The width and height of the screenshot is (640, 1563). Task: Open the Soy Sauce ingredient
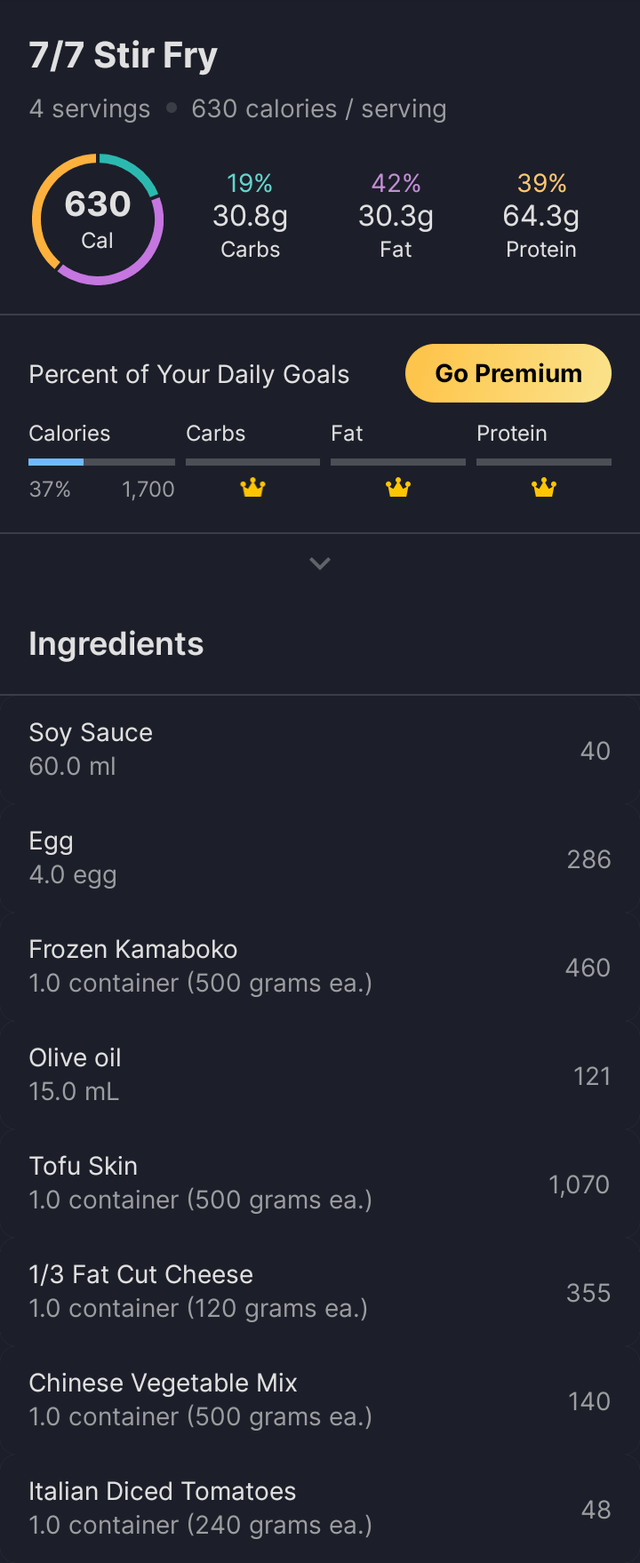pos(320,749)
